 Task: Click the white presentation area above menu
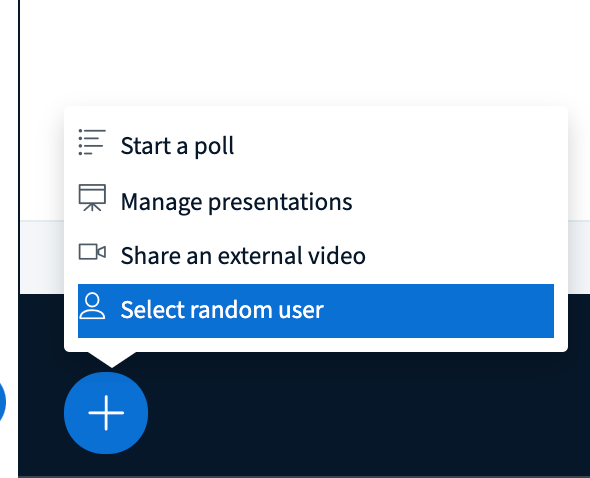point(301,53)
